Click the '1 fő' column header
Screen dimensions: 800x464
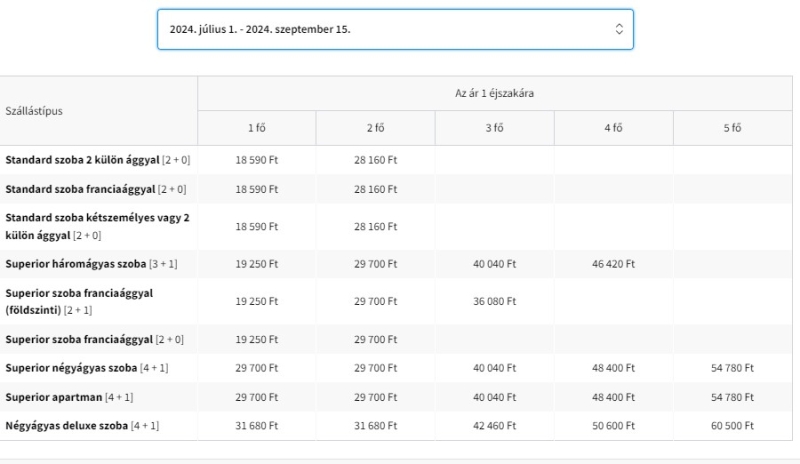257,128
